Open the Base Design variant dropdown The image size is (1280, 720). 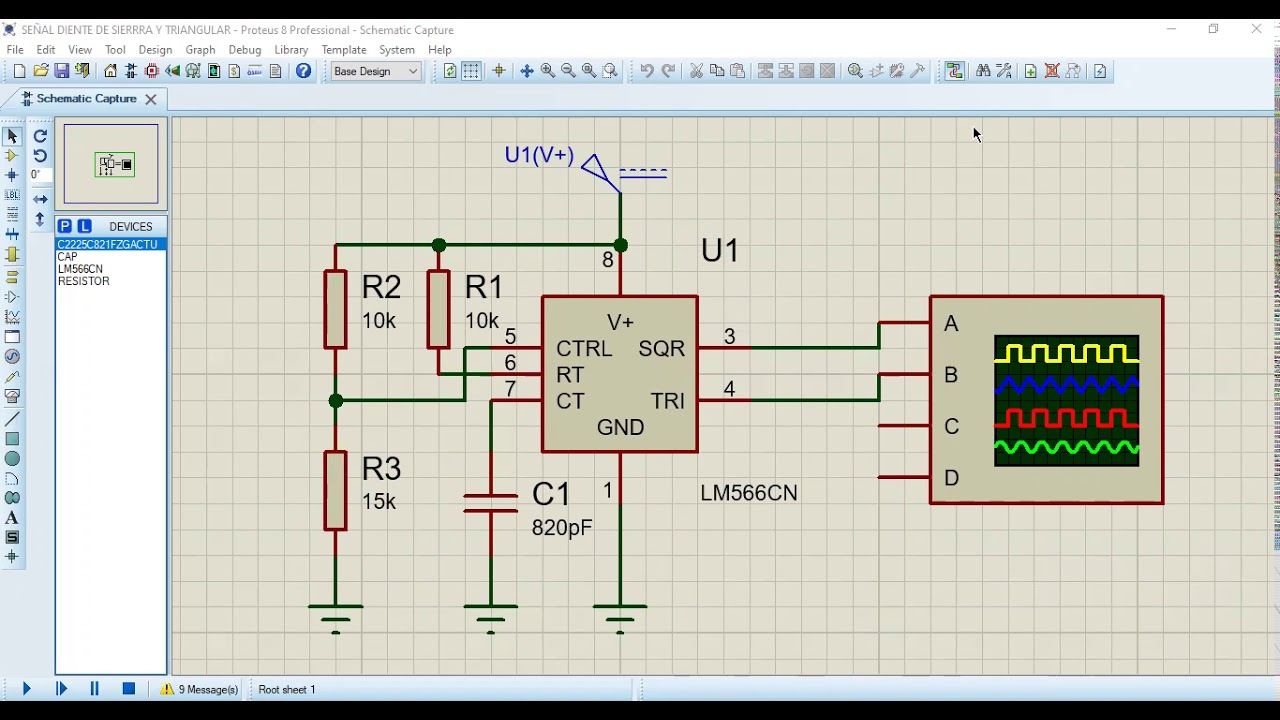(376, 71)
